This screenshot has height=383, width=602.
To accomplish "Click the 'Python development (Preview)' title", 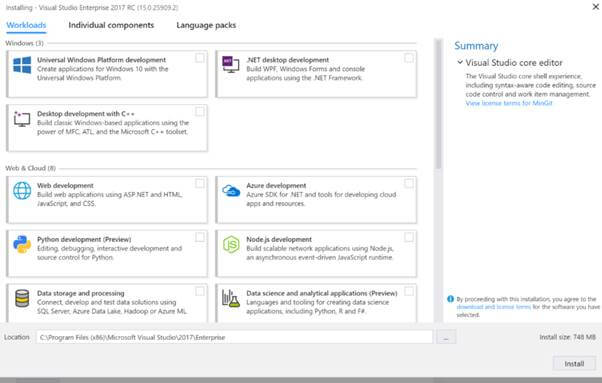I will point(84,239).
